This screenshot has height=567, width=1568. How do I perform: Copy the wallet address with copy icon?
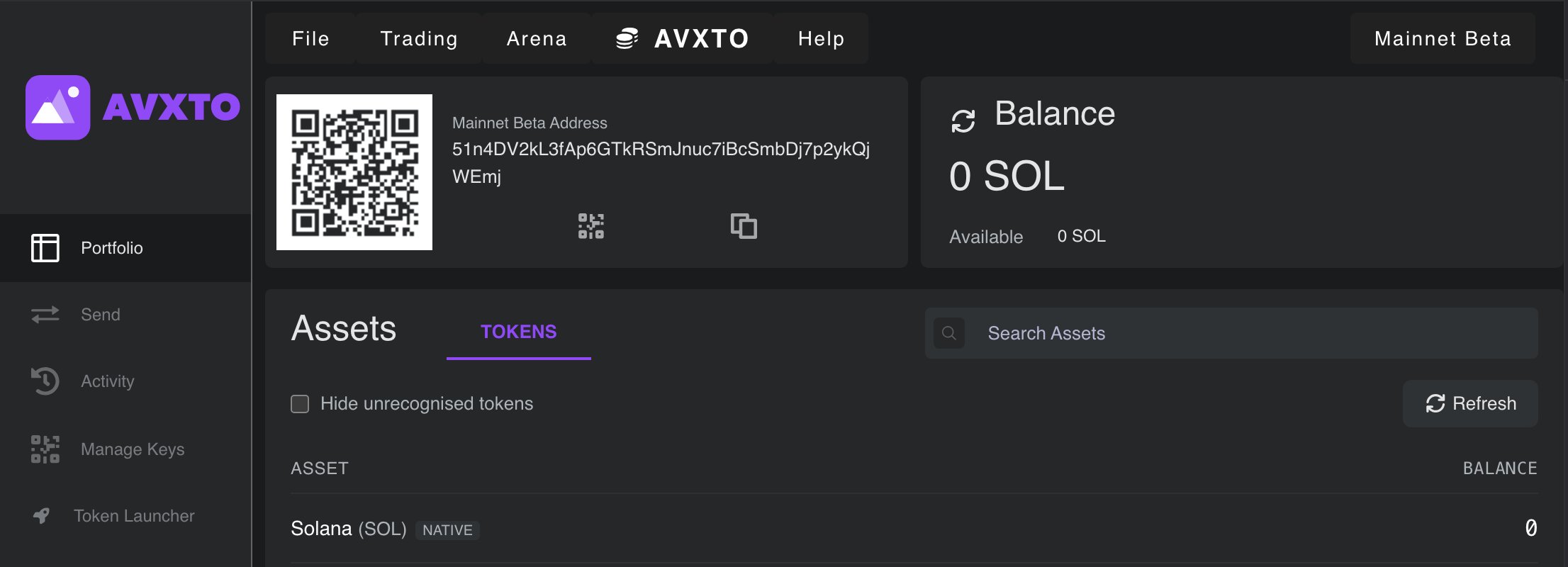744,226
